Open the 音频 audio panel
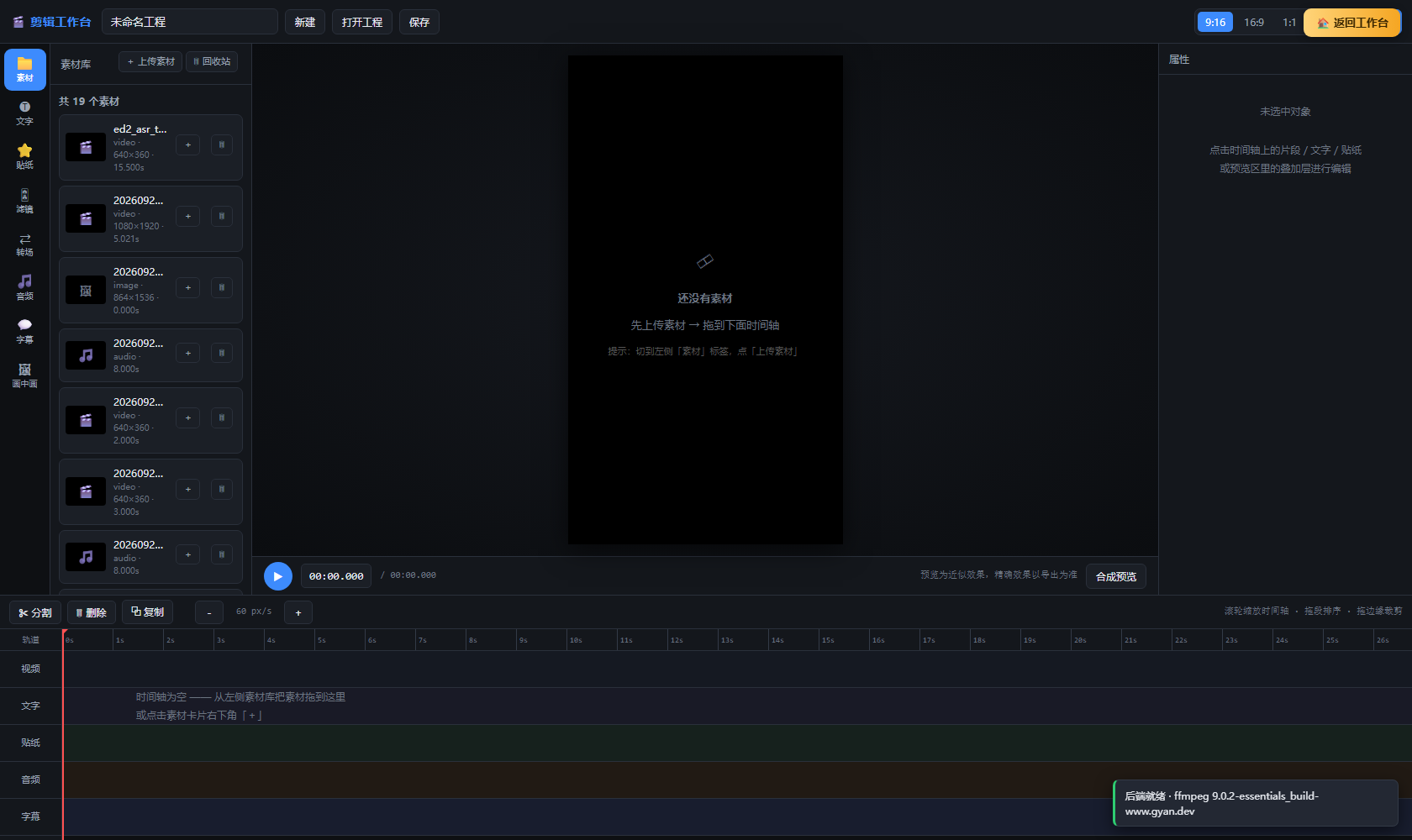Viewport: 1412px width, 840px height. [25, 288]
